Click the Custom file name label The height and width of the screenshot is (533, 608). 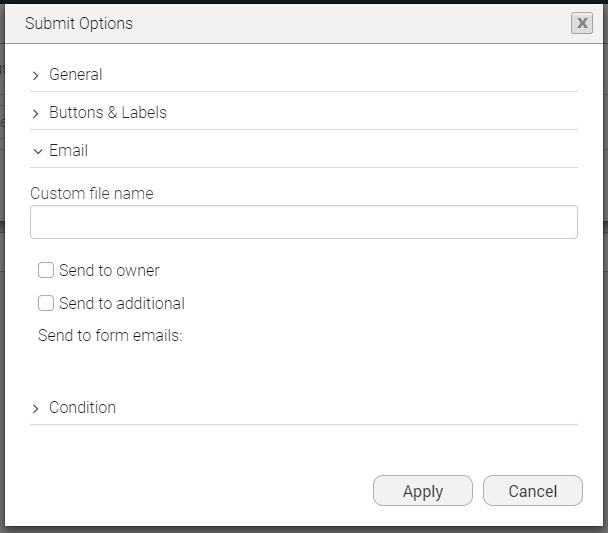coord(92,193)
